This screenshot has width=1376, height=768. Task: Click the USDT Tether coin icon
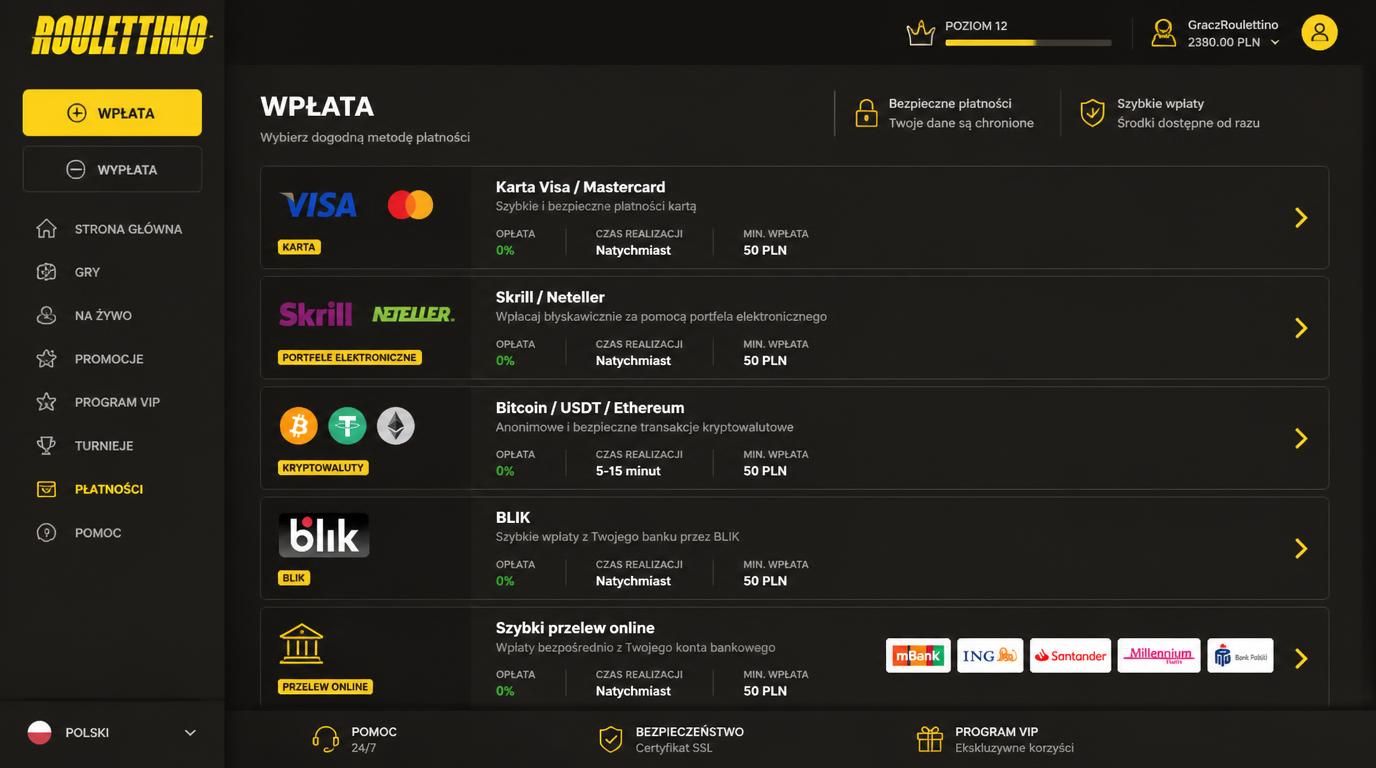[x=347, y=426]
